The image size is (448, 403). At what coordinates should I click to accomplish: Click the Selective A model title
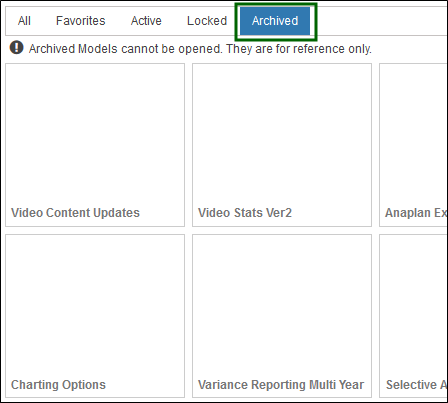tap(417, 385)
